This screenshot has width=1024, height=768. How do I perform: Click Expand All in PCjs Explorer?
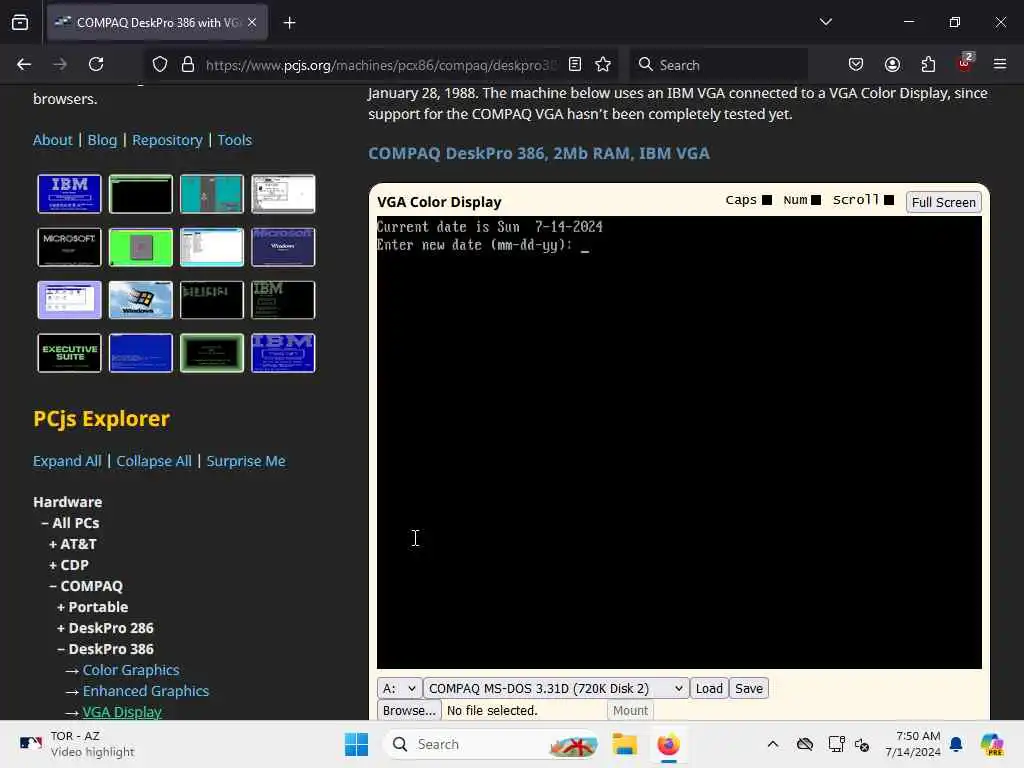(x=67, y=461)
